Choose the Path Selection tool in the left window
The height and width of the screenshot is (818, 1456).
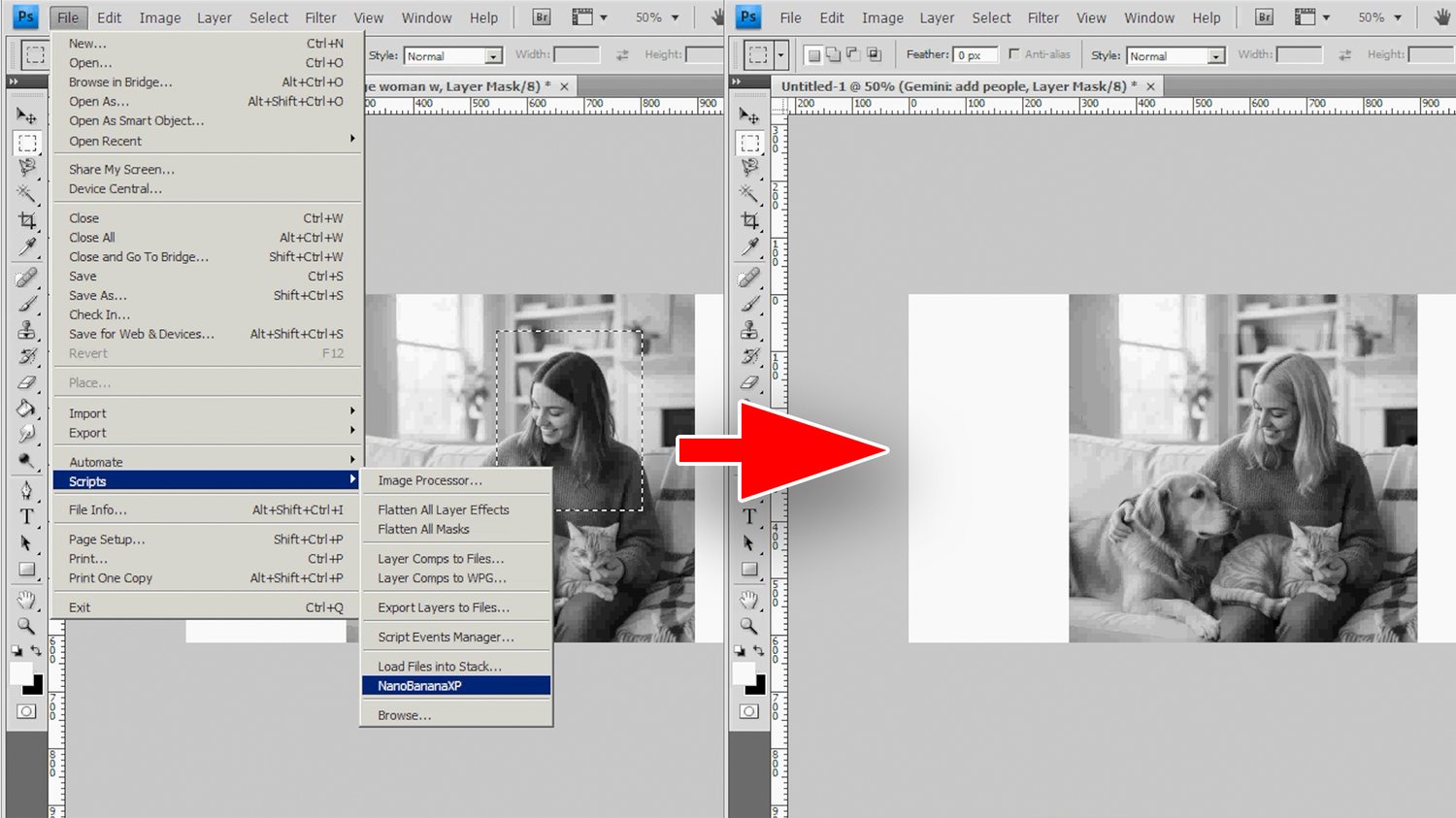point(26,543)
